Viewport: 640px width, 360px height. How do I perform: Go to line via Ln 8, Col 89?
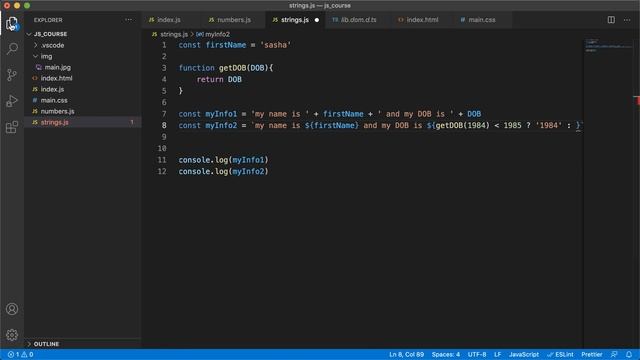[x=406, y=354]
